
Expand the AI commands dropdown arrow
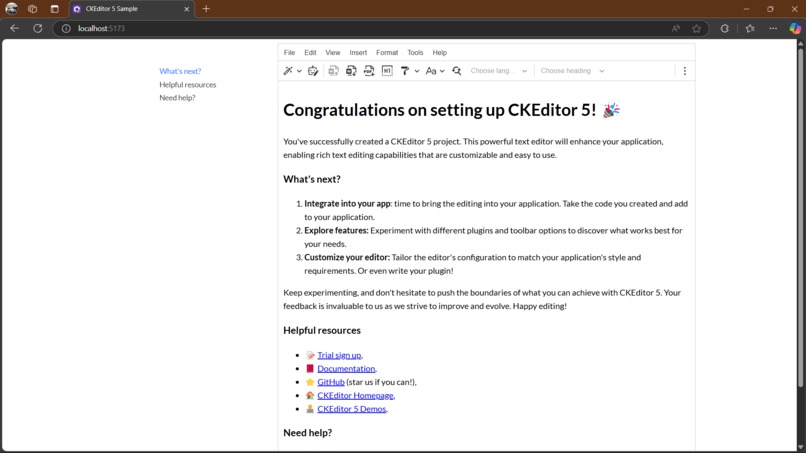(x=299, y=71)
